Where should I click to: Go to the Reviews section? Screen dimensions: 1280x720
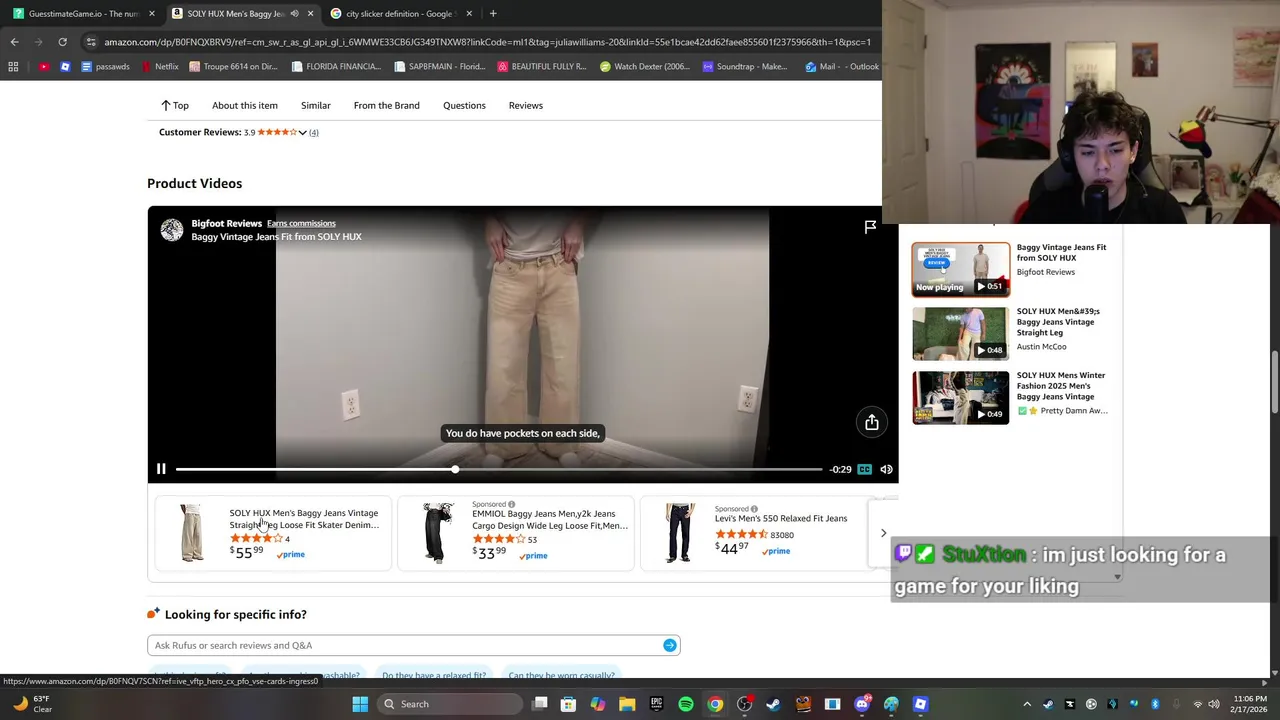(526, 105)
